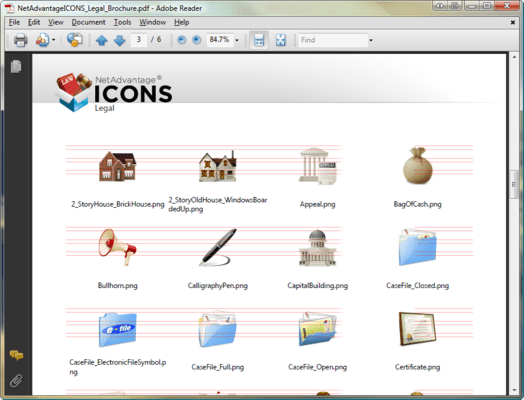The width and height of the screenshot is (524, 400).
Task: Click the scrollbar down arrow
Action: click(514, 390)
